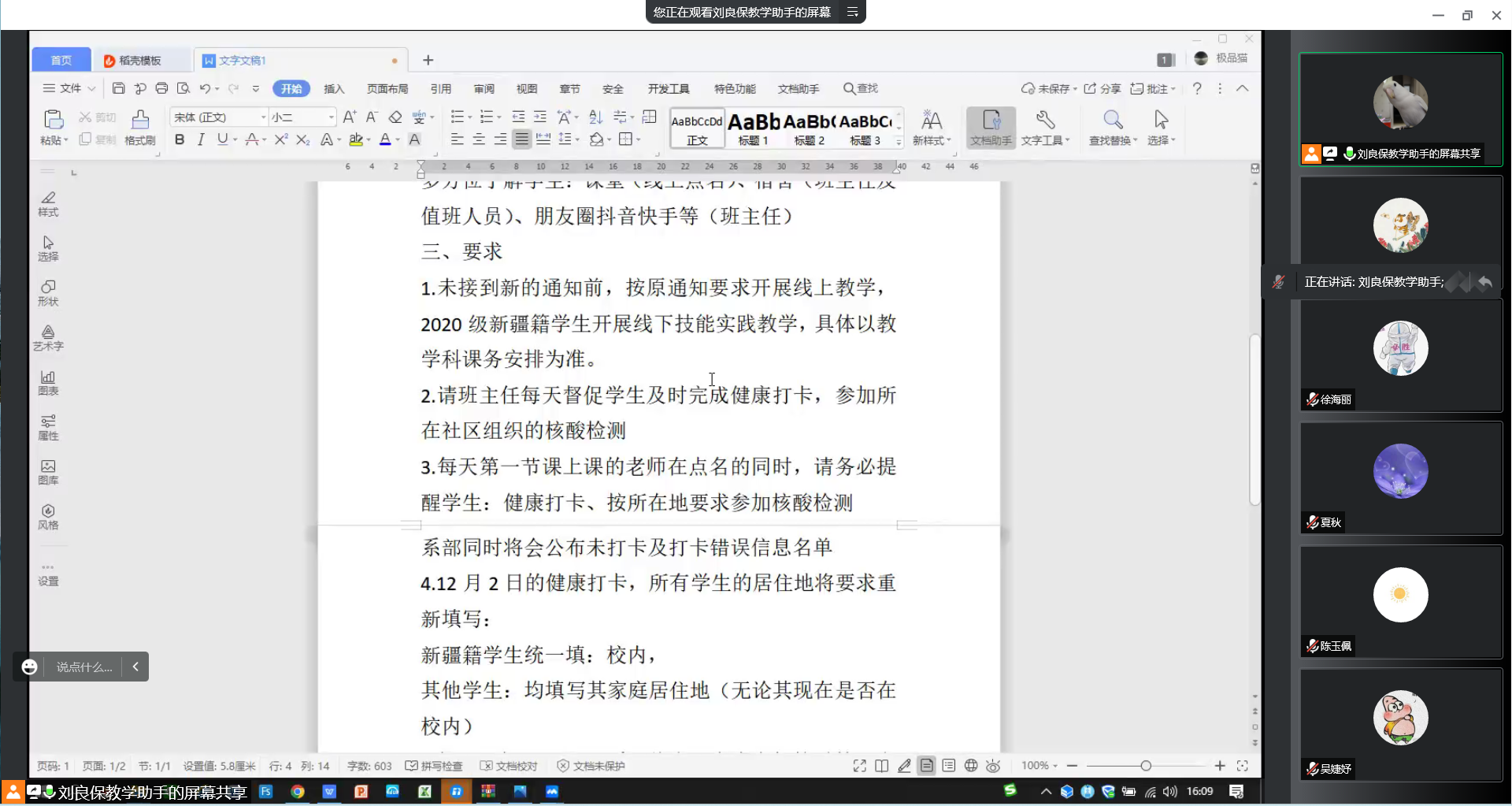
Task: Open the 审阅 ribbon tab
Action: pos(484,88)
